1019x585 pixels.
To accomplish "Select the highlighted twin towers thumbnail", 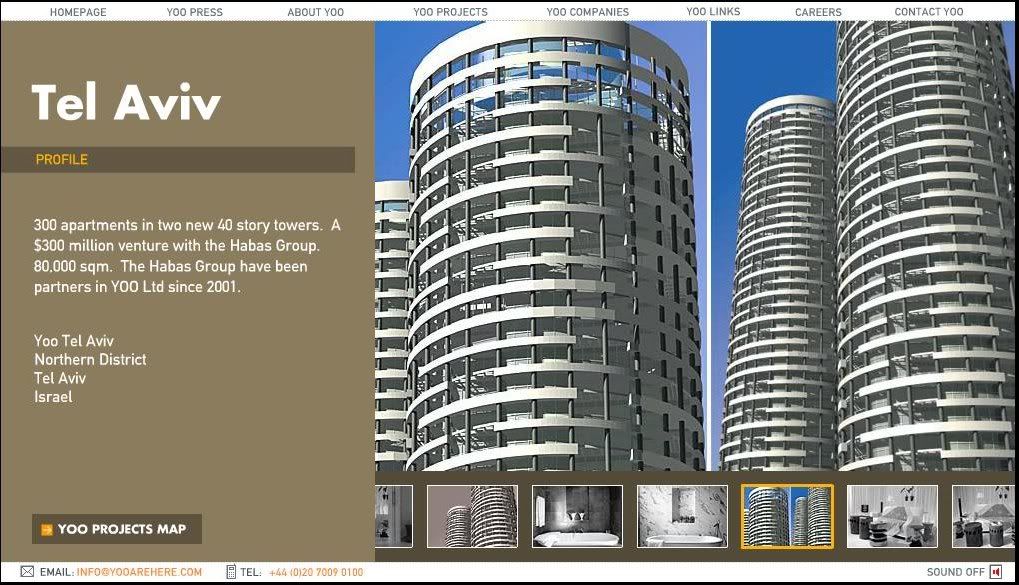I will 787,516.
